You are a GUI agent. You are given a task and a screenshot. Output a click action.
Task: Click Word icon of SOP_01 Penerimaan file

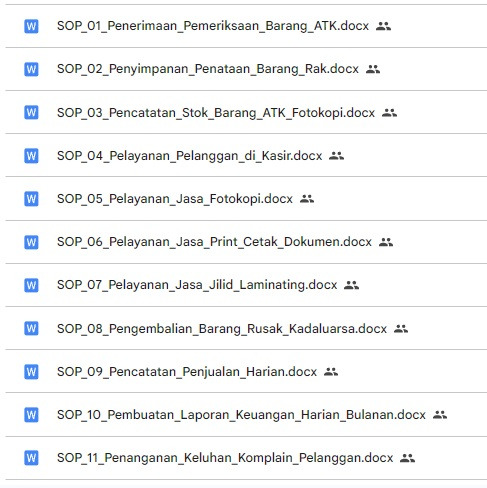pos(31,26)
